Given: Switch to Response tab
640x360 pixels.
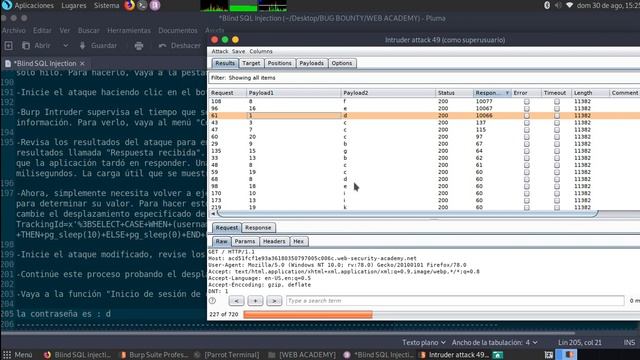Looking at the screenshot, I should point(258,228).
